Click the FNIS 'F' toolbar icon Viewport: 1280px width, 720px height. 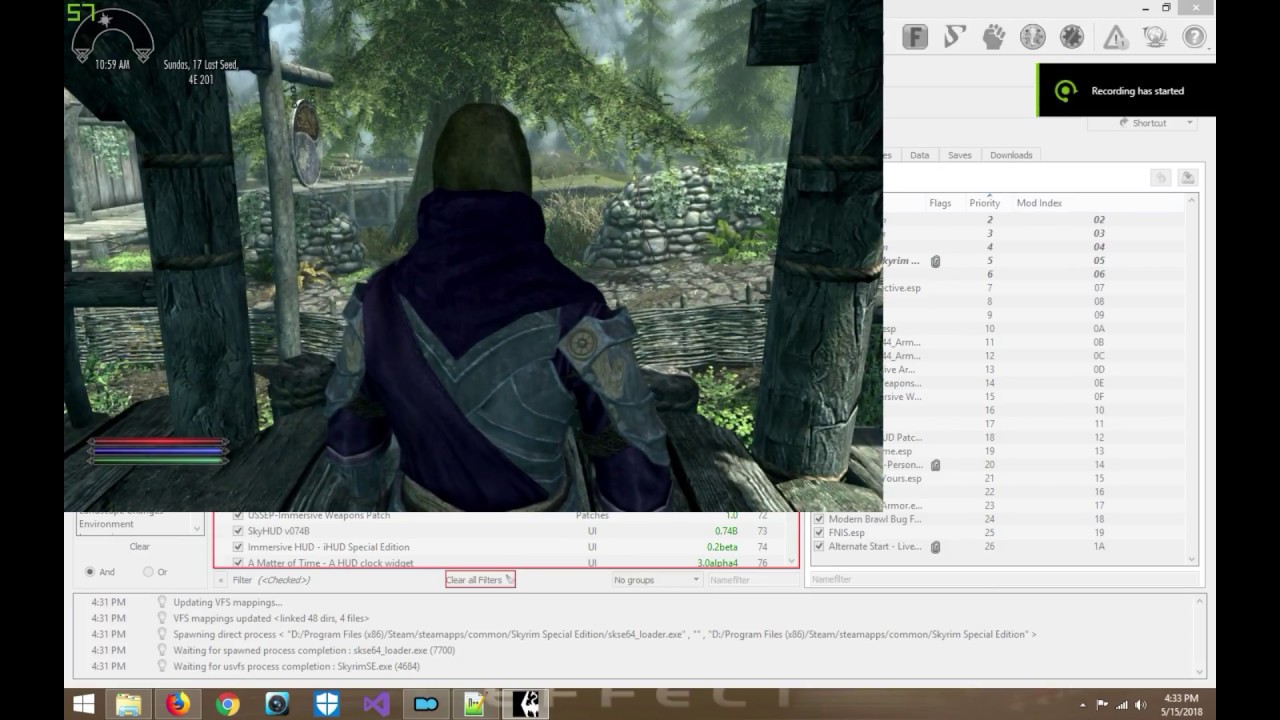914,38
